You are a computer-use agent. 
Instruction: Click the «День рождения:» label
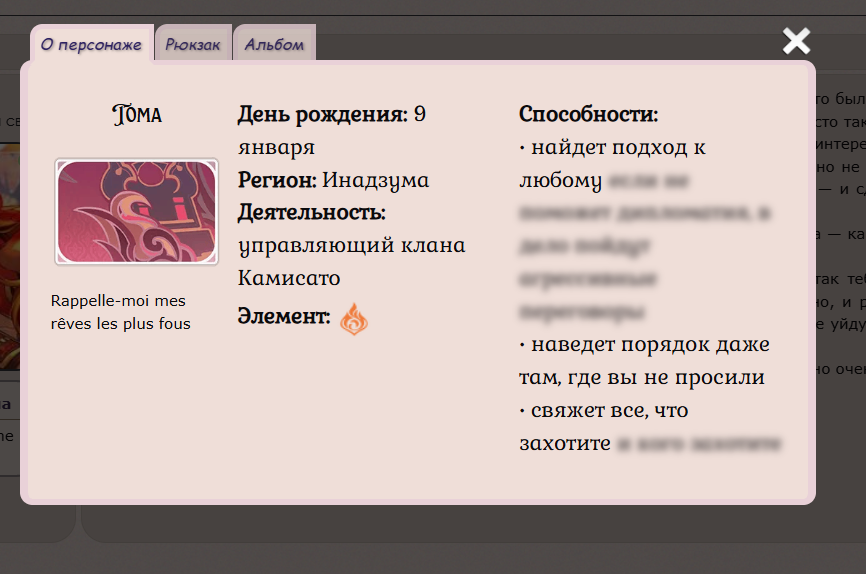[323, 114]
